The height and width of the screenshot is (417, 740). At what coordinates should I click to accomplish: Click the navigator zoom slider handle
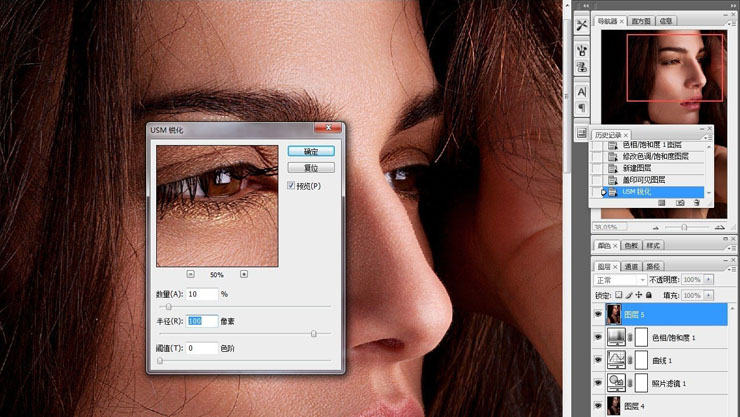[684, 227]
